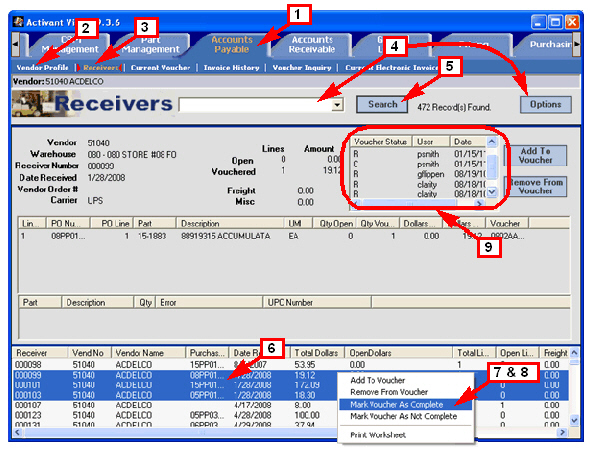Maximize the Activant window

tap(555, 22)
